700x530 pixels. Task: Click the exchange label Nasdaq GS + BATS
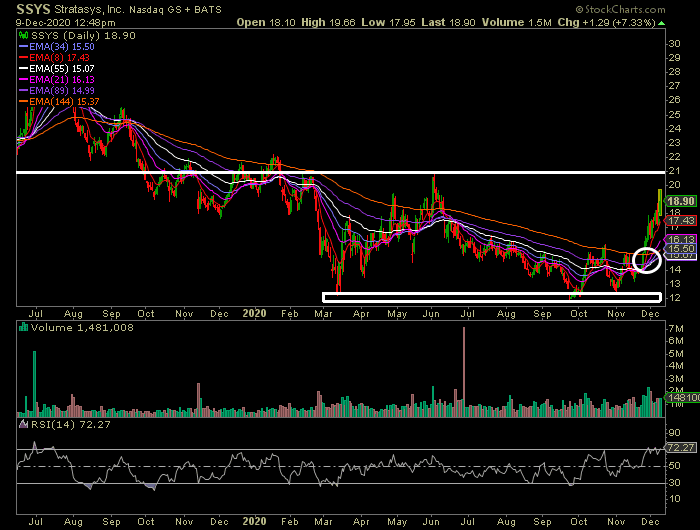point(175,9)
